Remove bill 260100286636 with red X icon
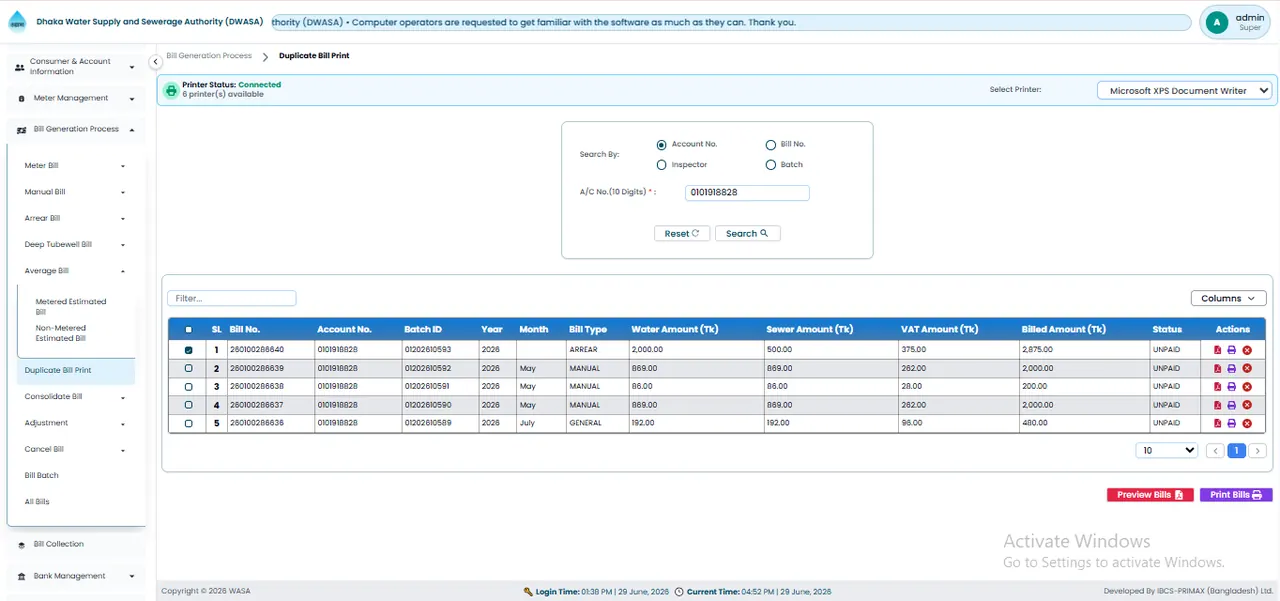The image size is (1280, 601). click(1247, 423)
